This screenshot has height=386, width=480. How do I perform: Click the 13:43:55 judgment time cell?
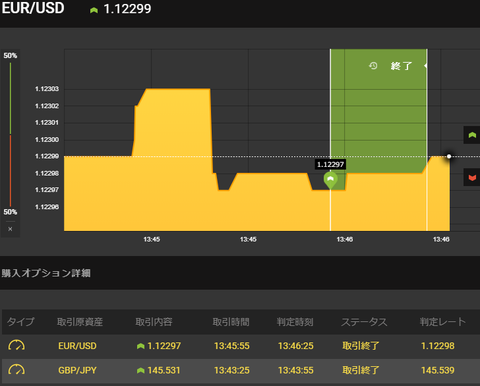pos(296,370)
